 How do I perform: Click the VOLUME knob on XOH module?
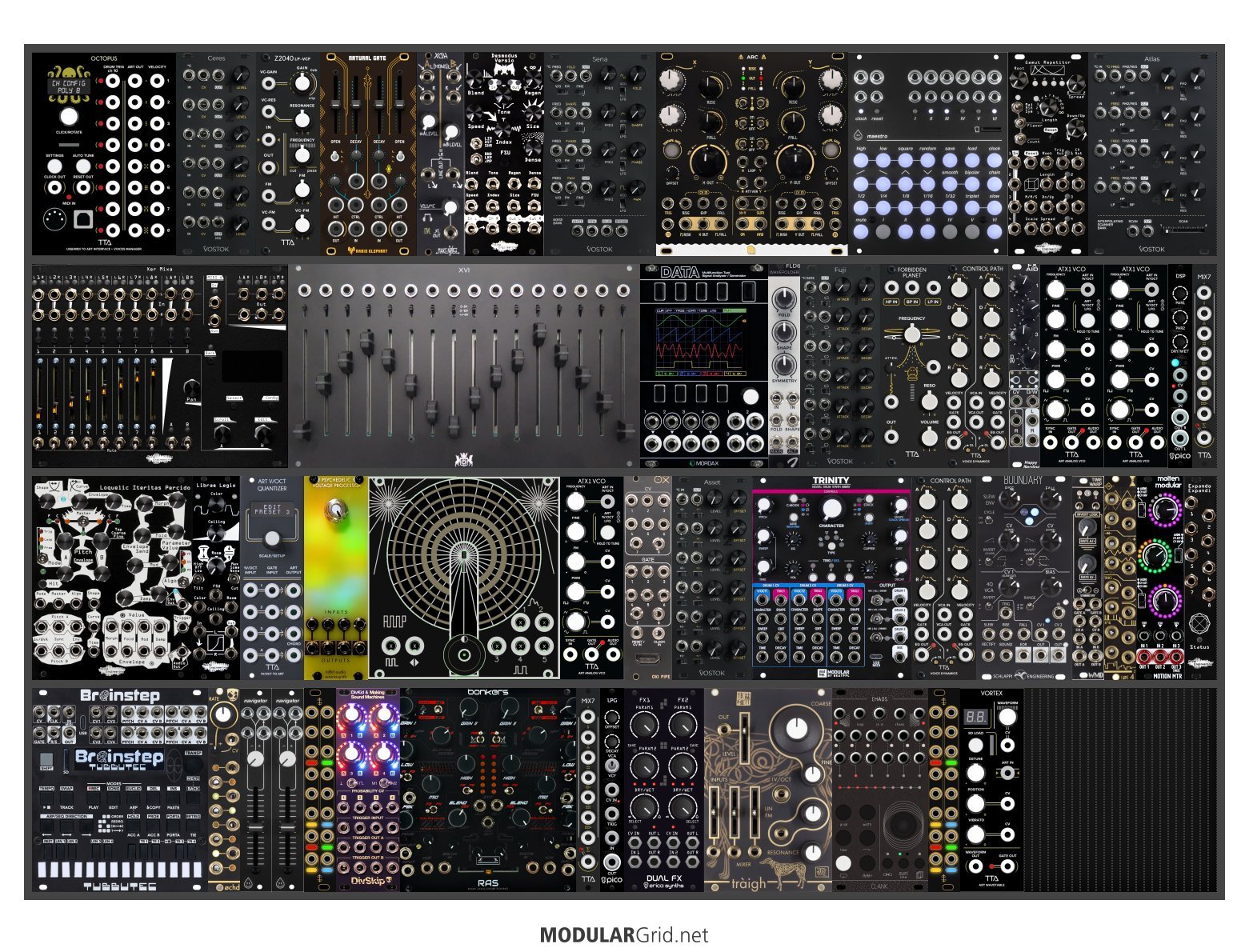pos(450,209)
